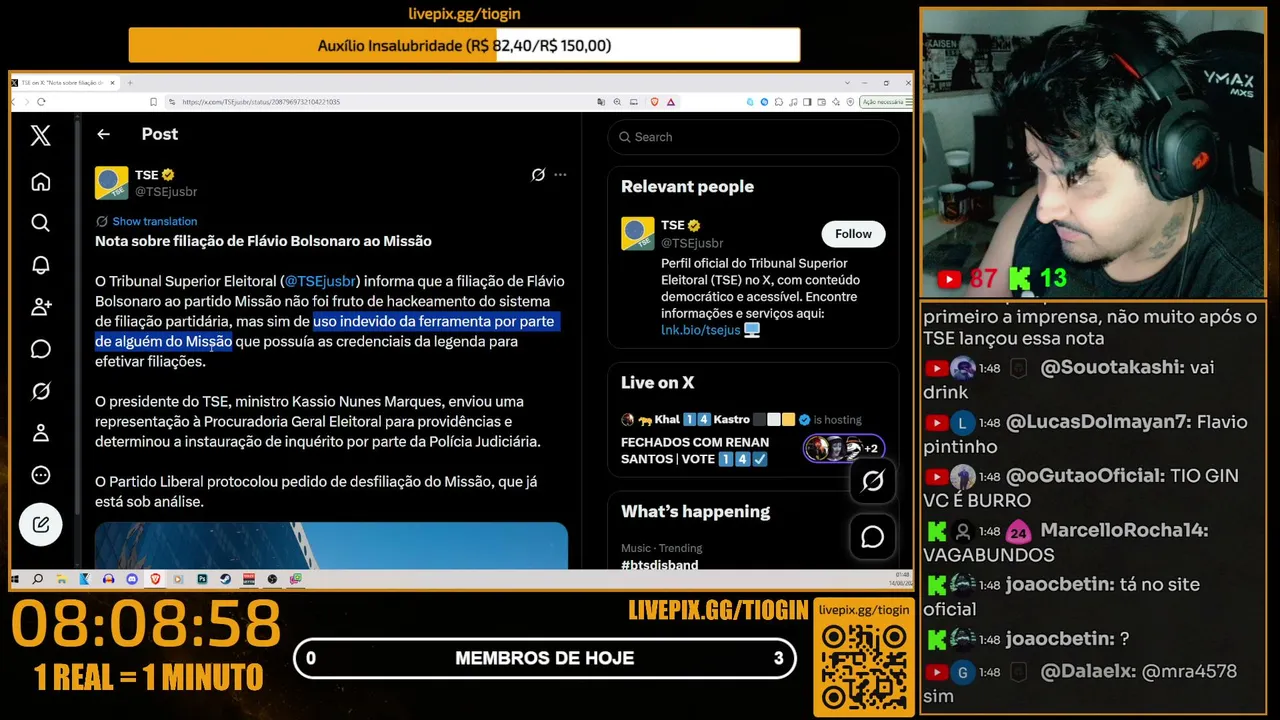Screen dimensions: 1280x720
Task: Click the livepix.gg/tiogin QR code
Action: (864, 667)
